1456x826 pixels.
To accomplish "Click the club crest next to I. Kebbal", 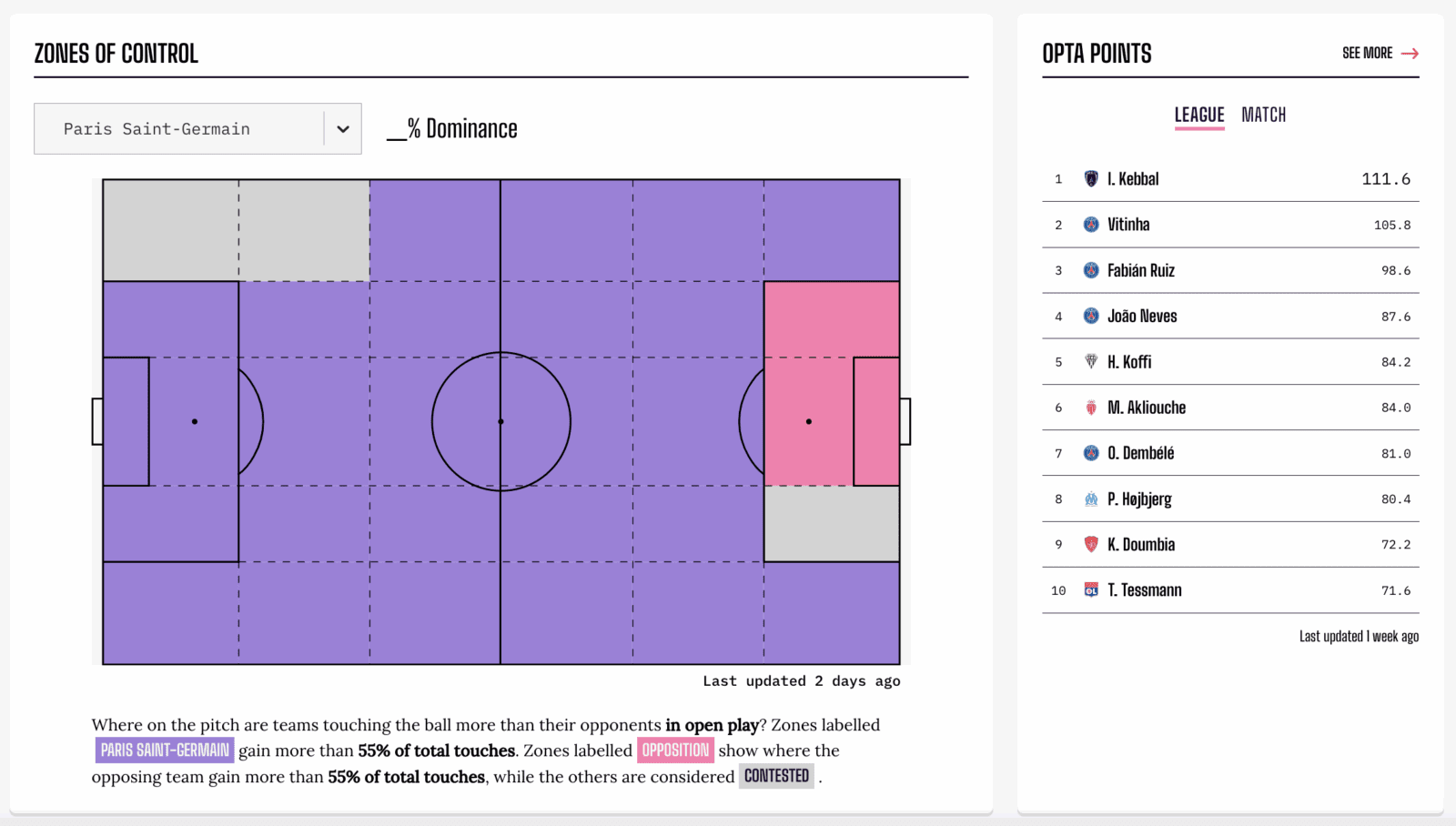I will coord(1091,179).
